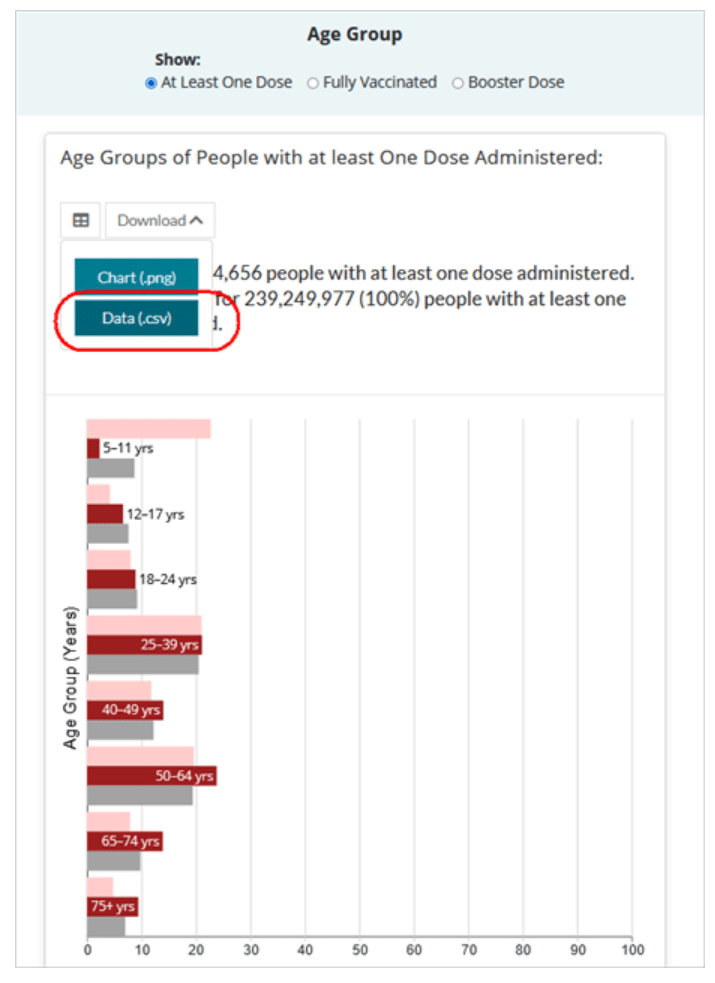Click the 18-24 yrs dark red bar
Viewport: 715px width, 983px height.
tap(111, 579)
